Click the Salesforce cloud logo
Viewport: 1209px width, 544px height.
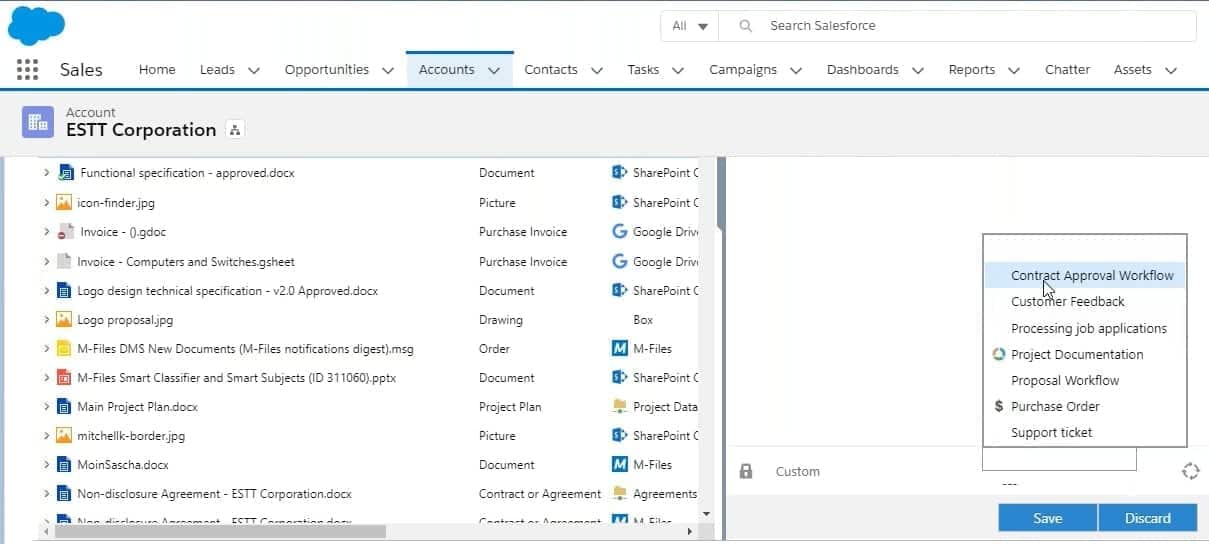pyautogui.click(x=36, y=26)
